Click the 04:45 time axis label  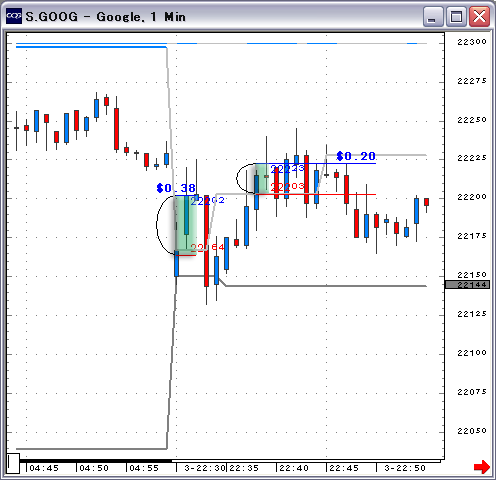(44, 468)
